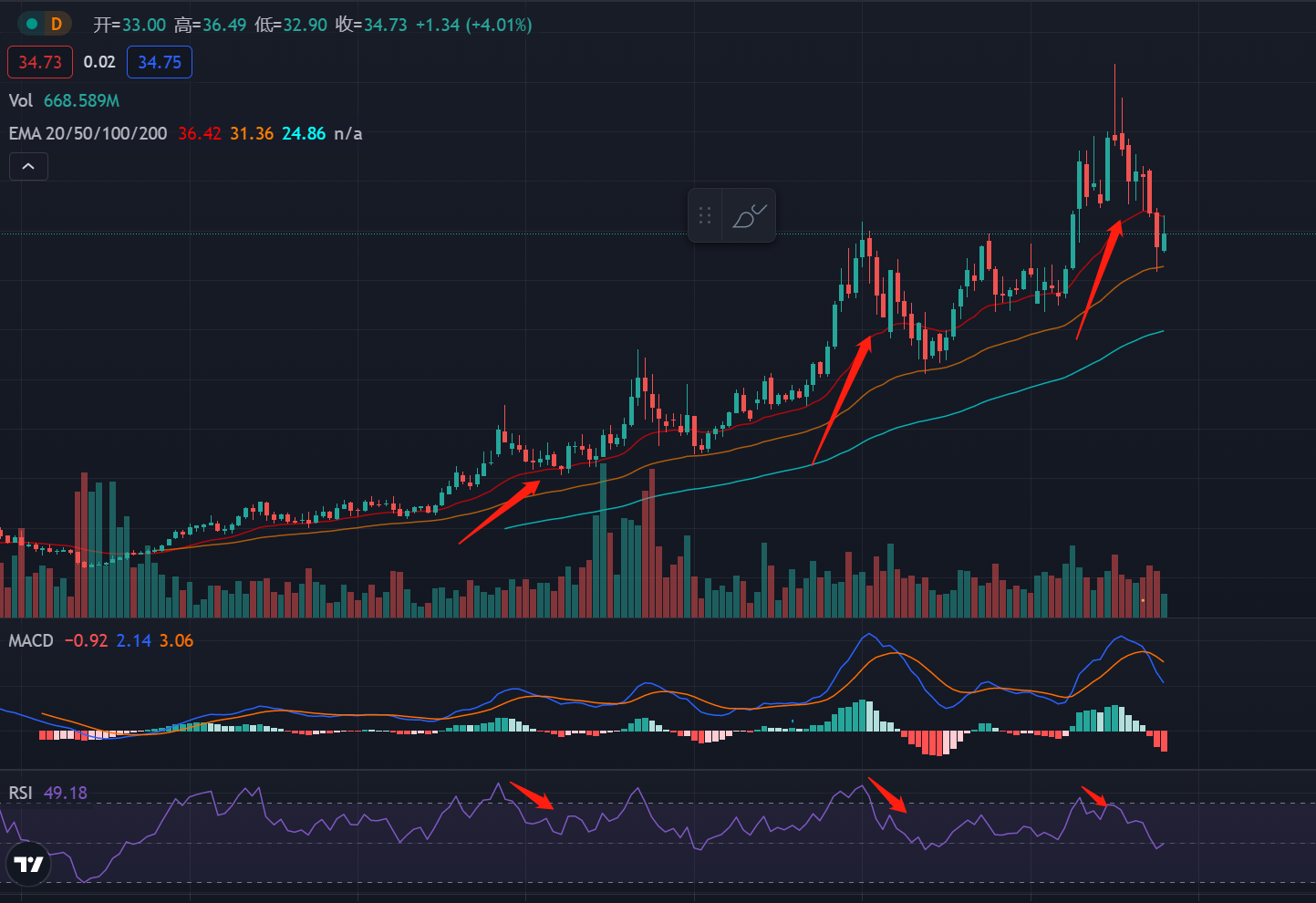The width and height of the screenshot is (1316, 903).
Task: Click the blue MACD value 2.14
Action: pyautogui.click(x=133, y=640)
